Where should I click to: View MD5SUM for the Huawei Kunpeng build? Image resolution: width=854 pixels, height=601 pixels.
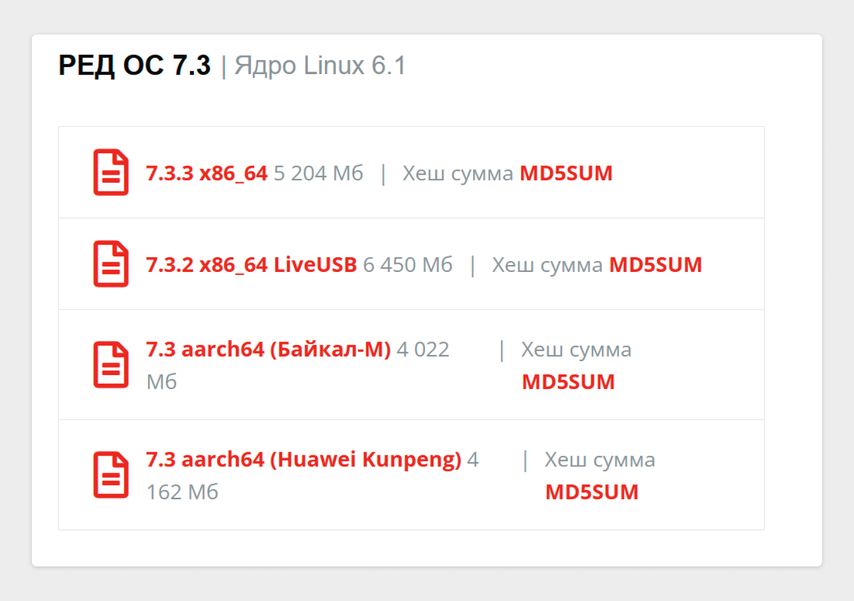point(591,492)
